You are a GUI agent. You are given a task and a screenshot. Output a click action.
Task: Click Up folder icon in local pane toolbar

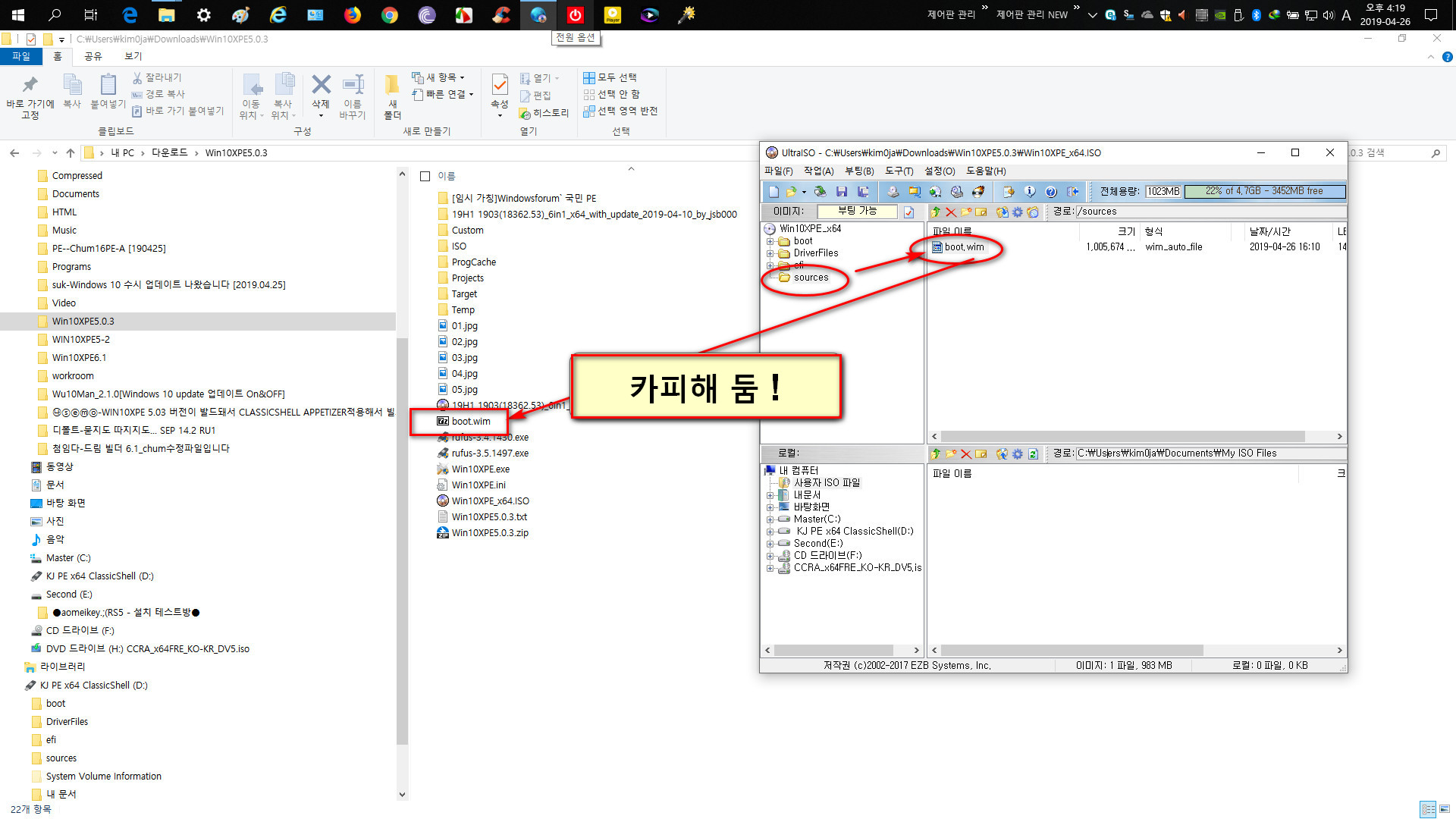tap(935, 453)
